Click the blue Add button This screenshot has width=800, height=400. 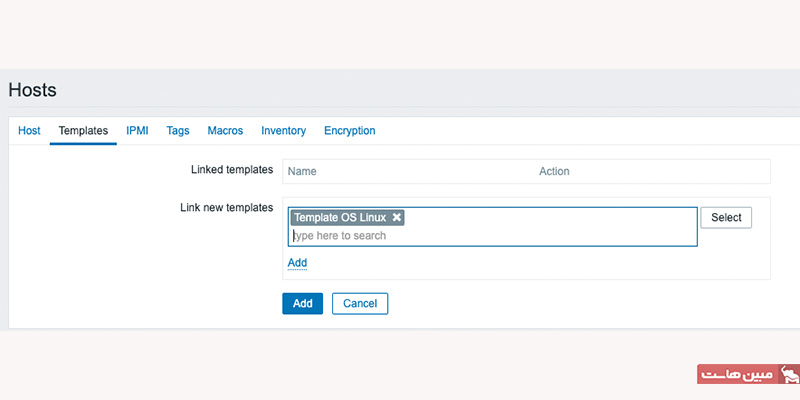tap(302, 303)
